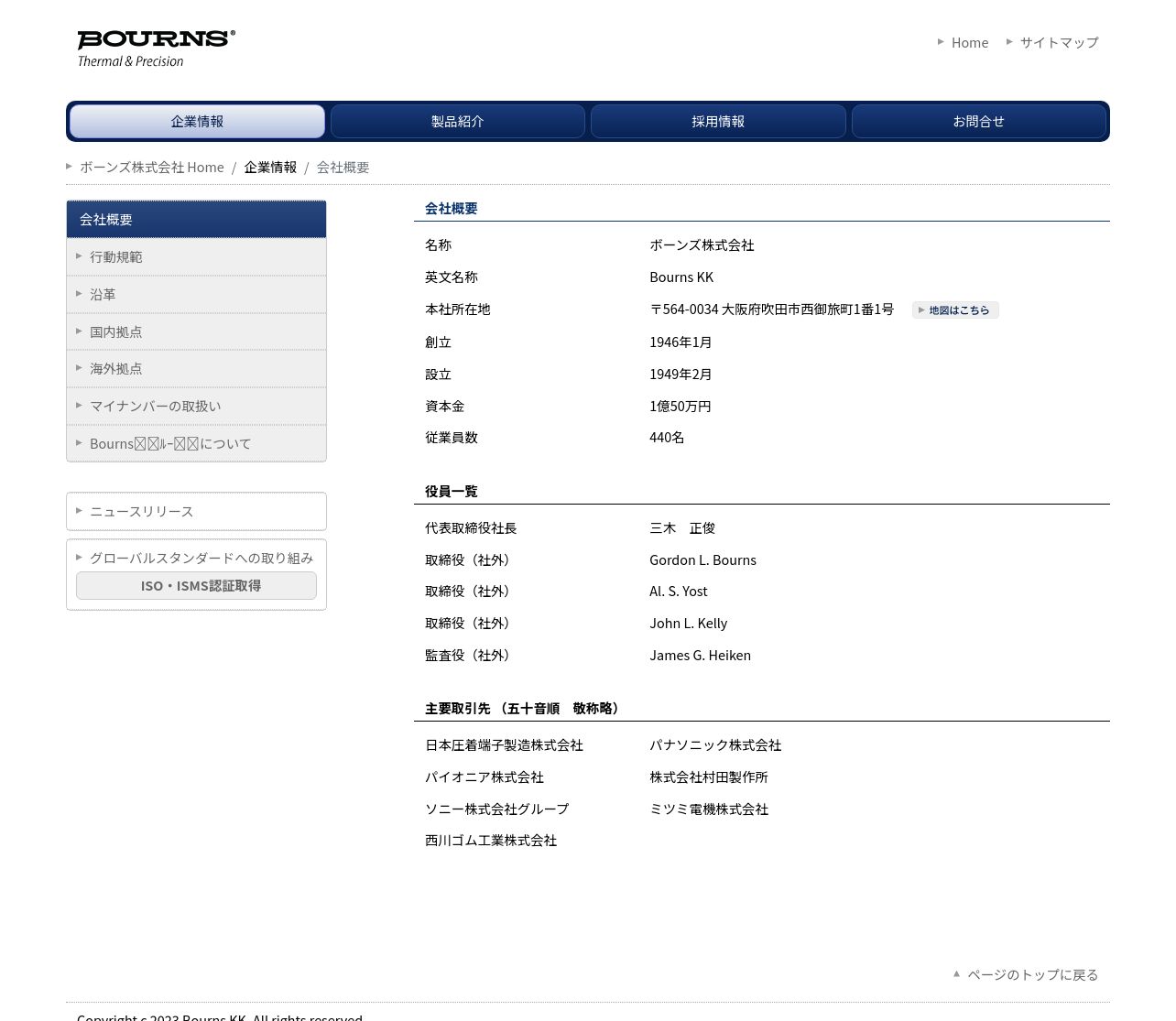The image size is (1176, 1021).
Task: Click the name Gordon L. Bourns
Action: click(x=702, y=560)
